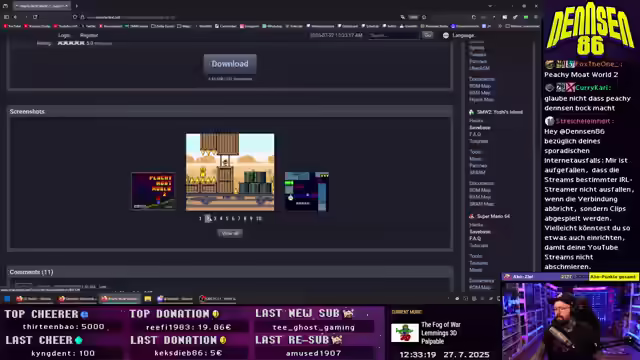Open the Language selector
The width and height of the screenshot is (640, 360).
pyautogui.click(x=463, y=36)
